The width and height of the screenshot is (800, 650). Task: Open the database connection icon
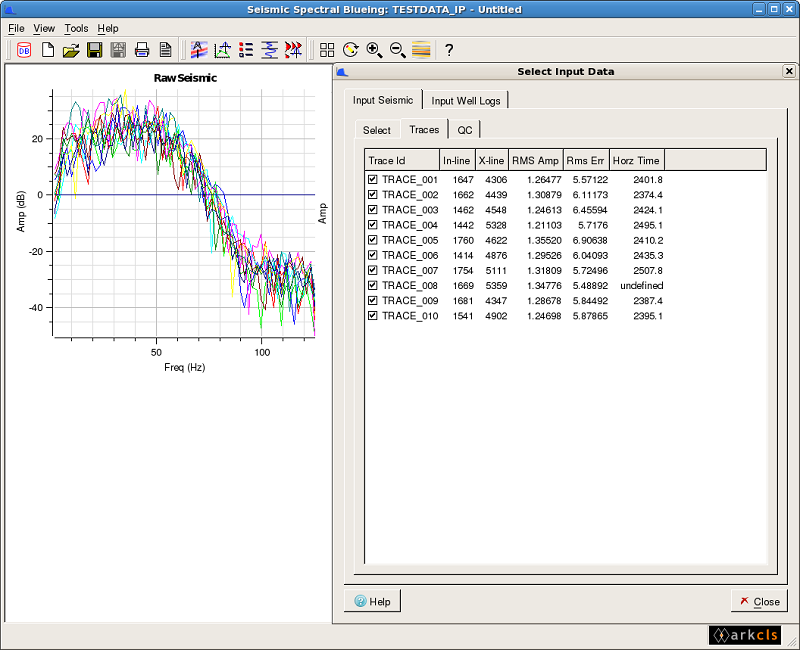[x=24, y=49]
